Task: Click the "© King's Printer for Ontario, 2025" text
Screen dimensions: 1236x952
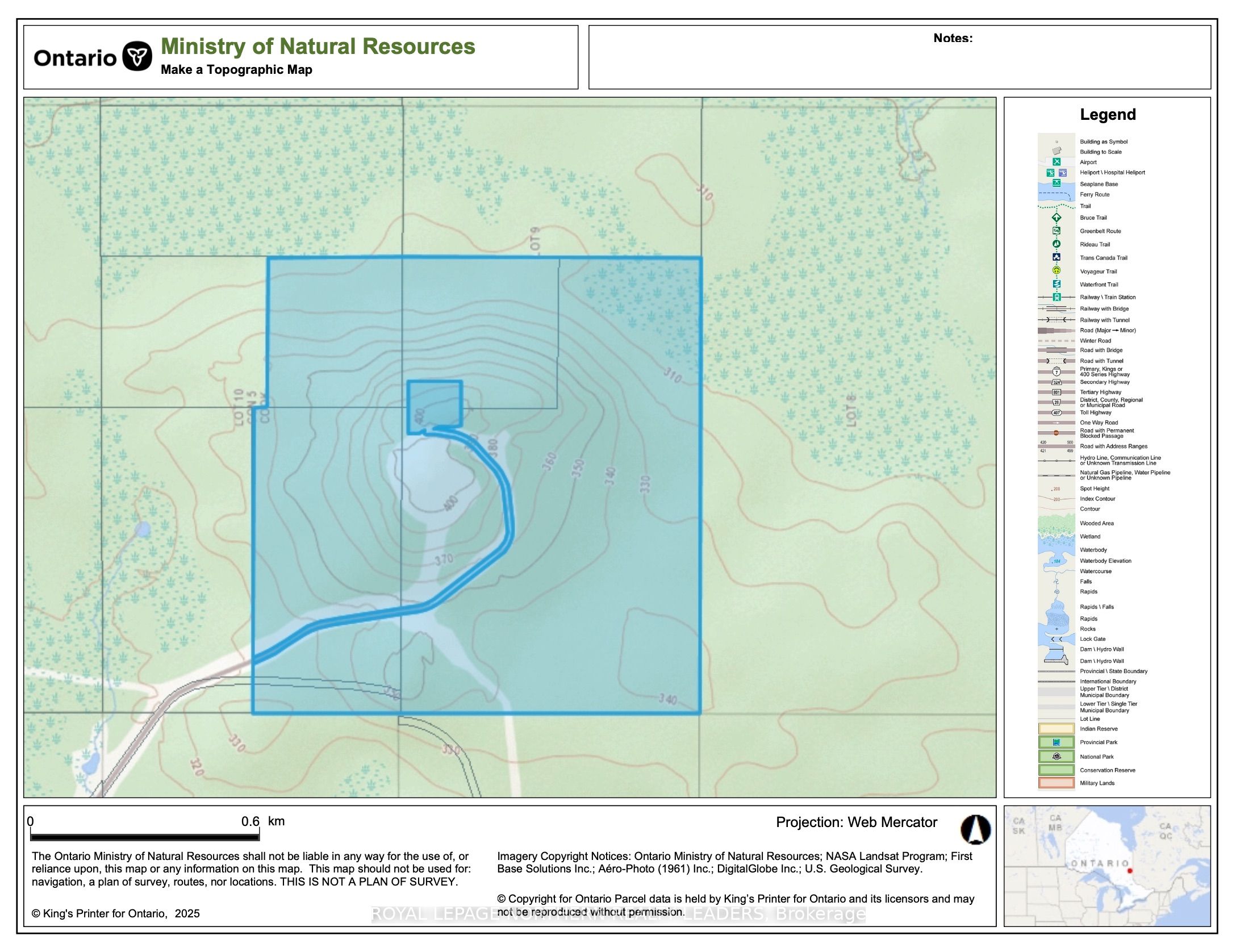Action: 116,913
